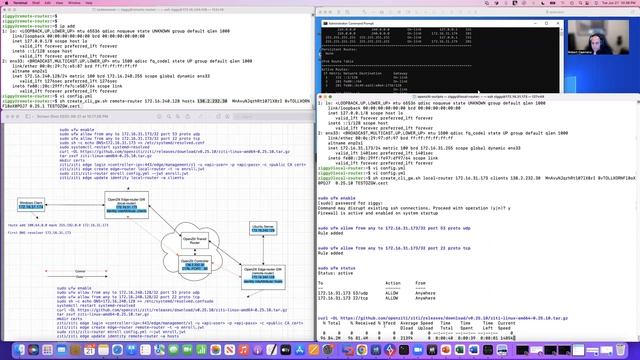Open Finder from the Dock
The height and width of the screenshot is (360, 640).
(19, 349)
